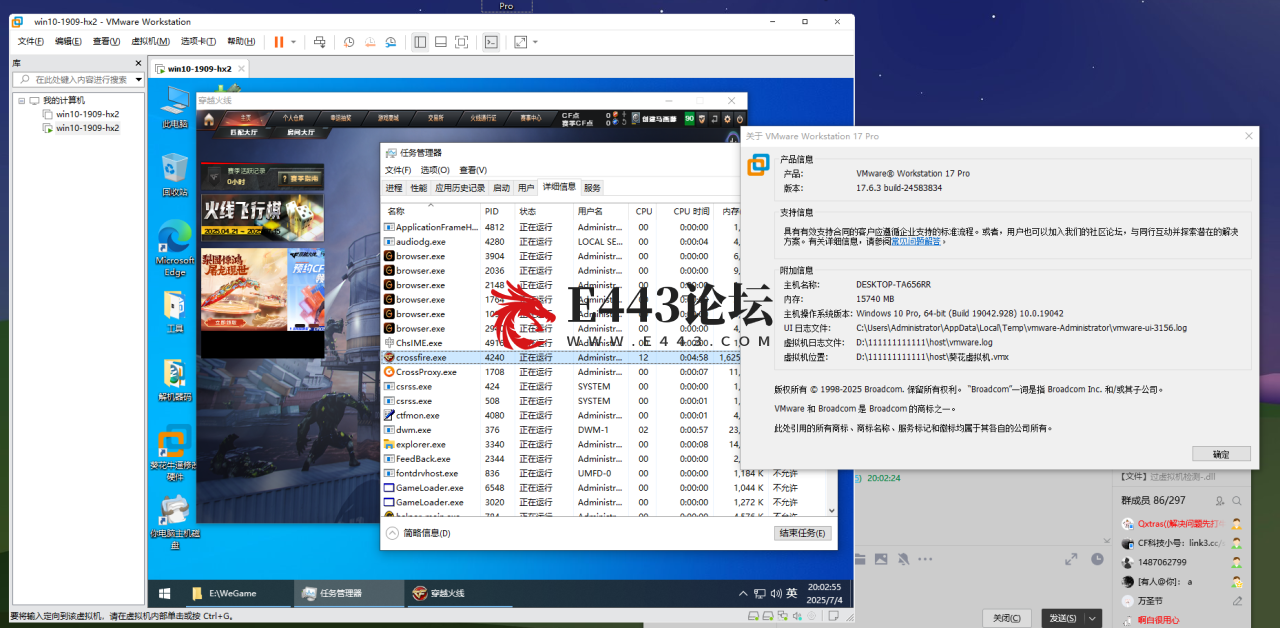This screenshot has height=628, width=1280.
Task: Select the crossfire.exe process row
Action: pos(561,357)
